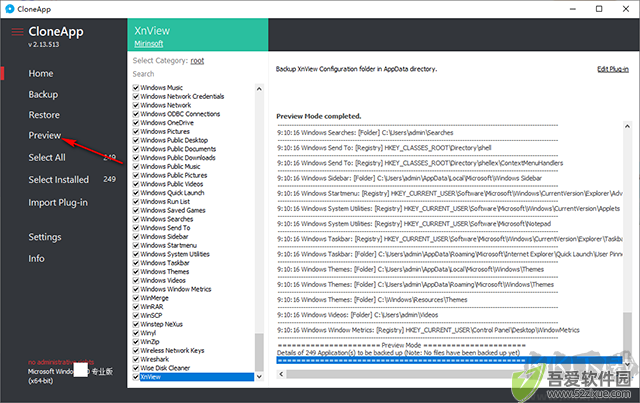
Task: Open Import Plug-in
Action: coord(58,203)
